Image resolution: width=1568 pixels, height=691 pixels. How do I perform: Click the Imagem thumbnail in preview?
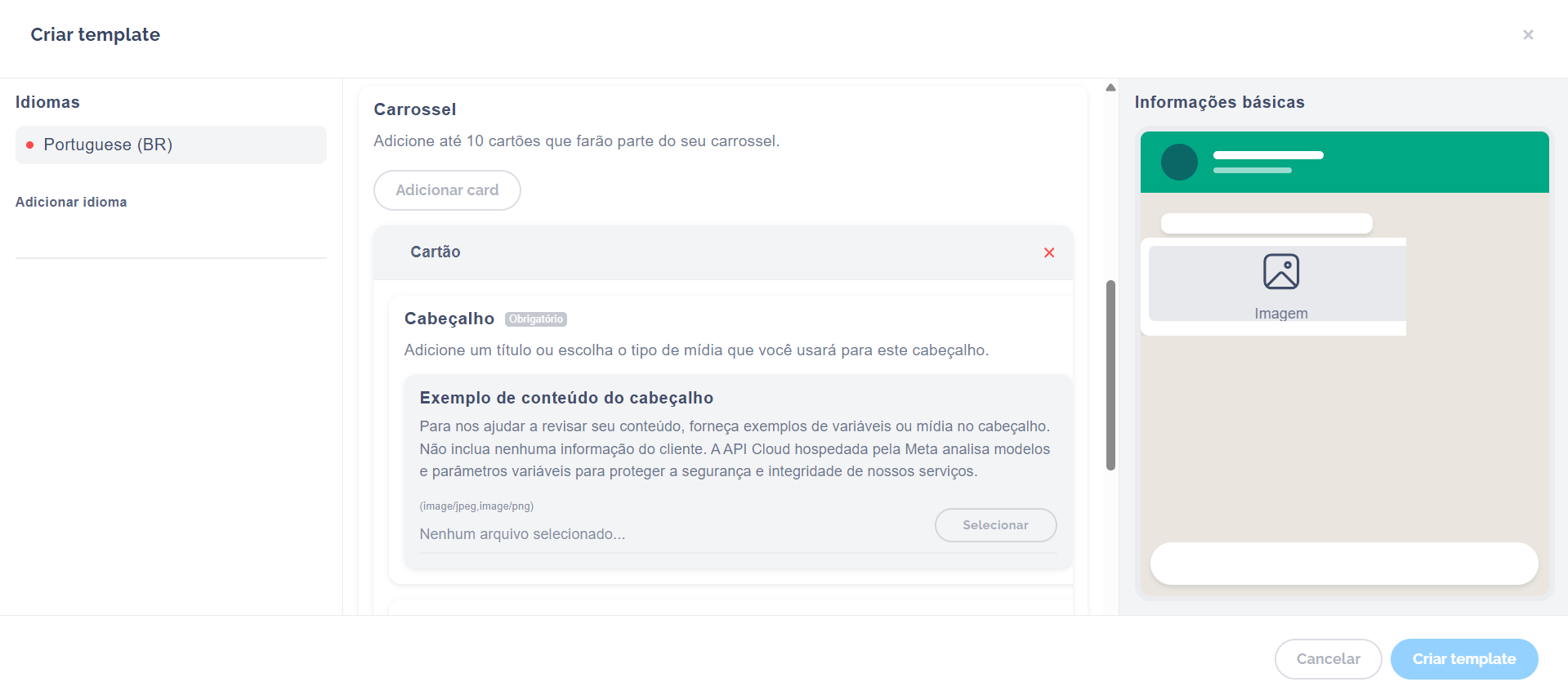[x=1277, y=283]
